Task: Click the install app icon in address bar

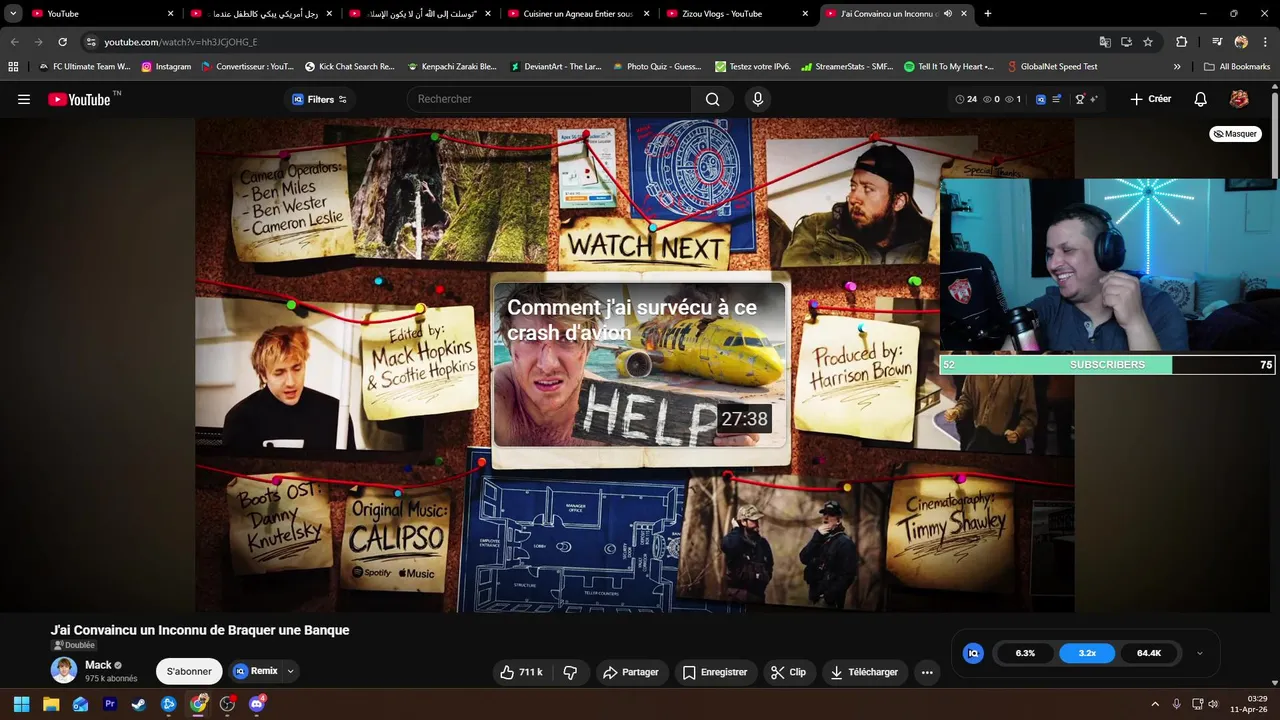Action: (x=1126, y=42)
